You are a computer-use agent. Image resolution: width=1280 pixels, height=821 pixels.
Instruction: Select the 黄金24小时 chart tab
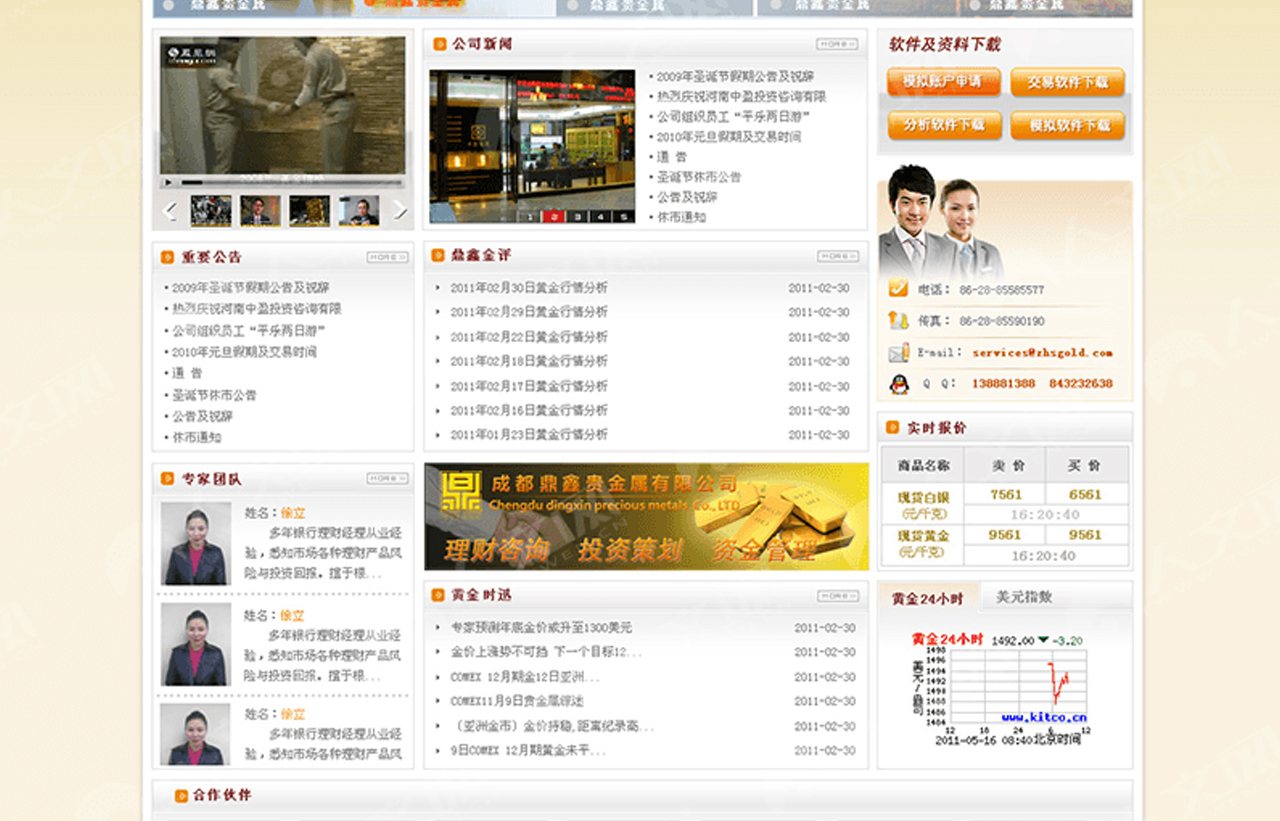[x=928, y=598]
